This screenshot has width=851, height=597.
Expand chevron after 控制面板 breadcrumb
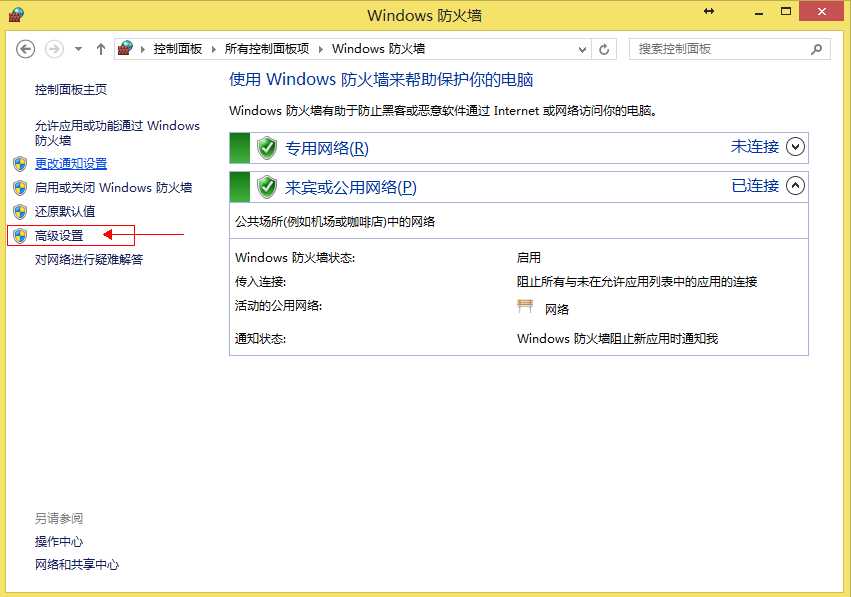tap(213, 49)
